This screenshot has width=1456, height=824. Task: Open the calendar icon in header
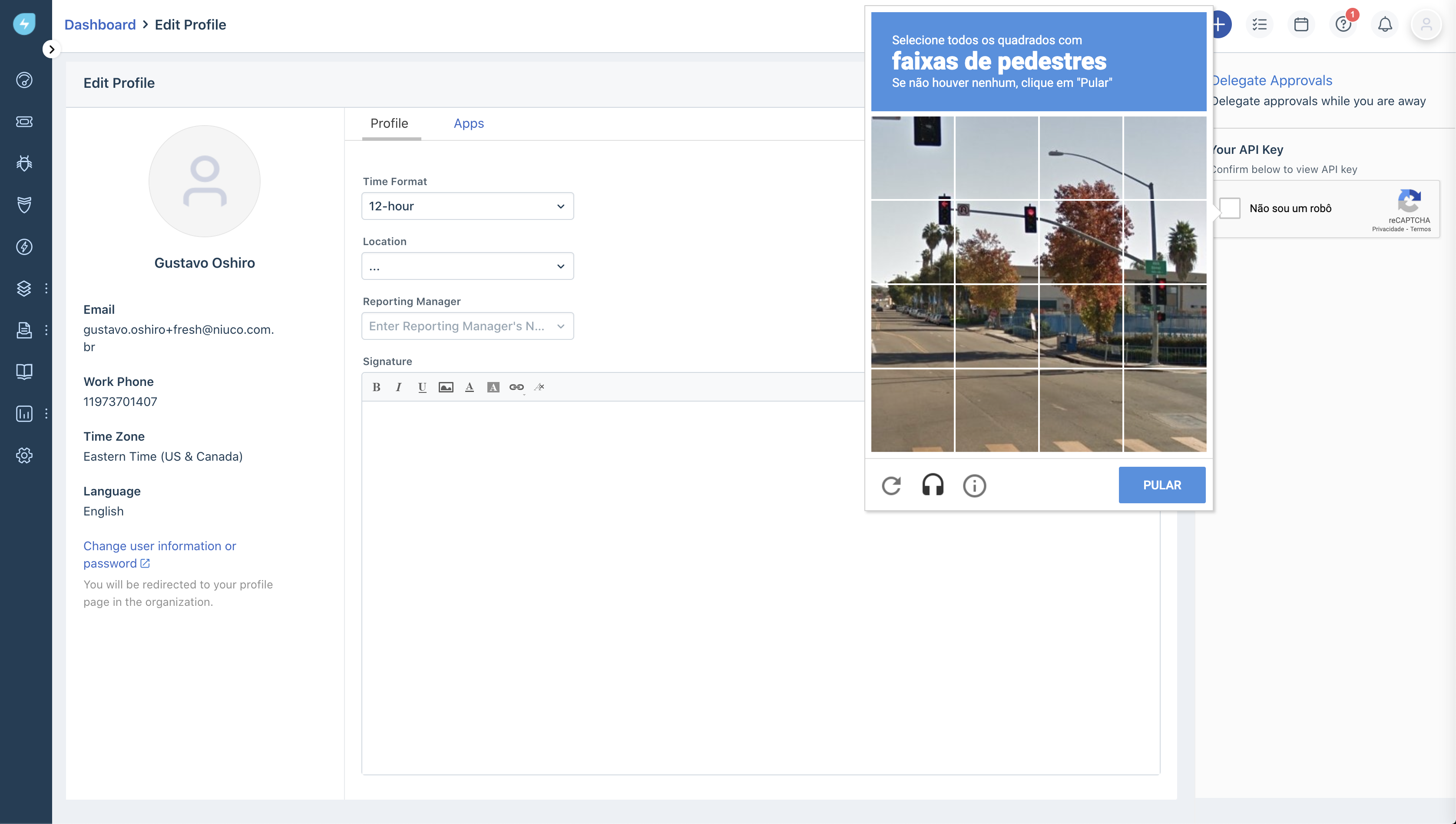point(1301,24)
